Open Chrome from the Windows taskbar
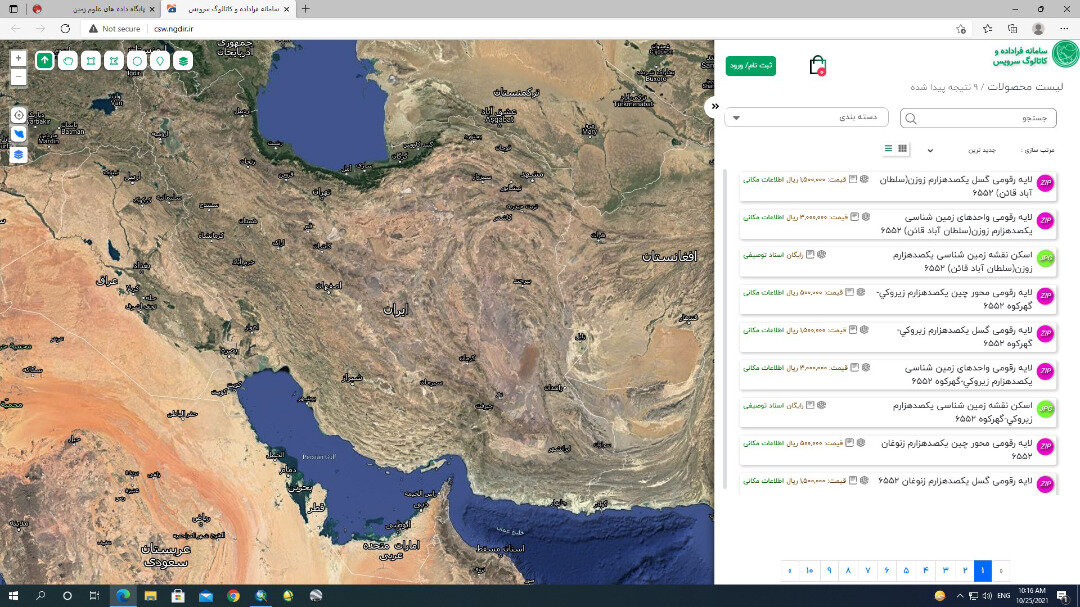 coord(233,595)
